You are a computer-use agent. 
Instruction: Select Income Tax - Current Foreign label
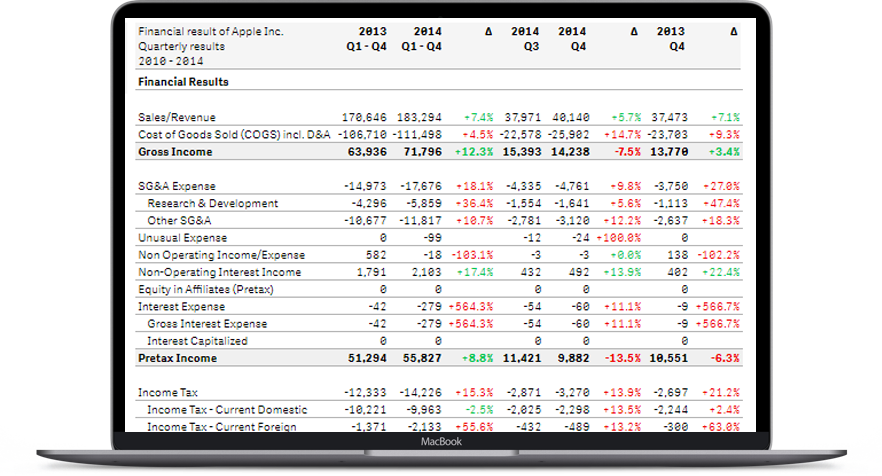222,426
